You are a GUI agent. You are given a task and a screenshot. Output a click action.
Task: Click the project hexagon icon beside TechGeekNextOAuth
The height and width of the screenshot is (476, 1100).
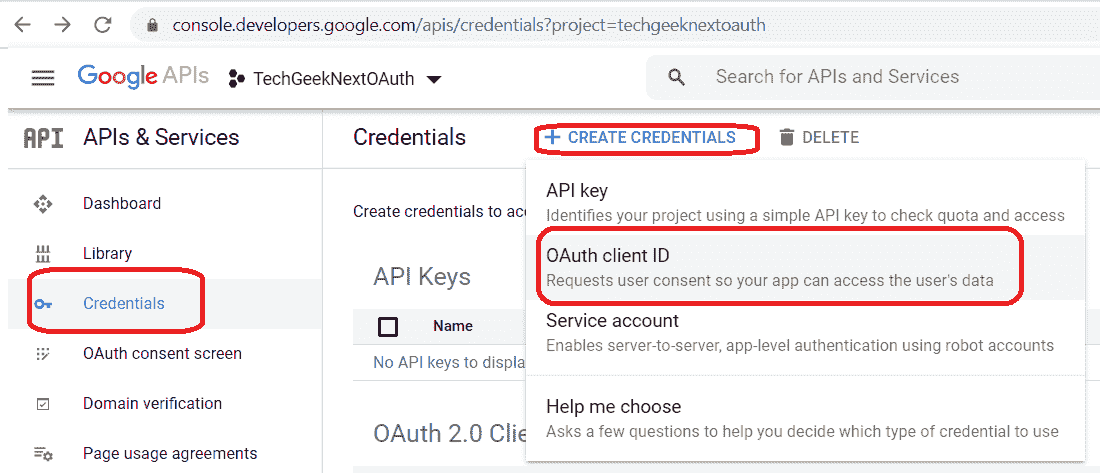coord(236,79)
